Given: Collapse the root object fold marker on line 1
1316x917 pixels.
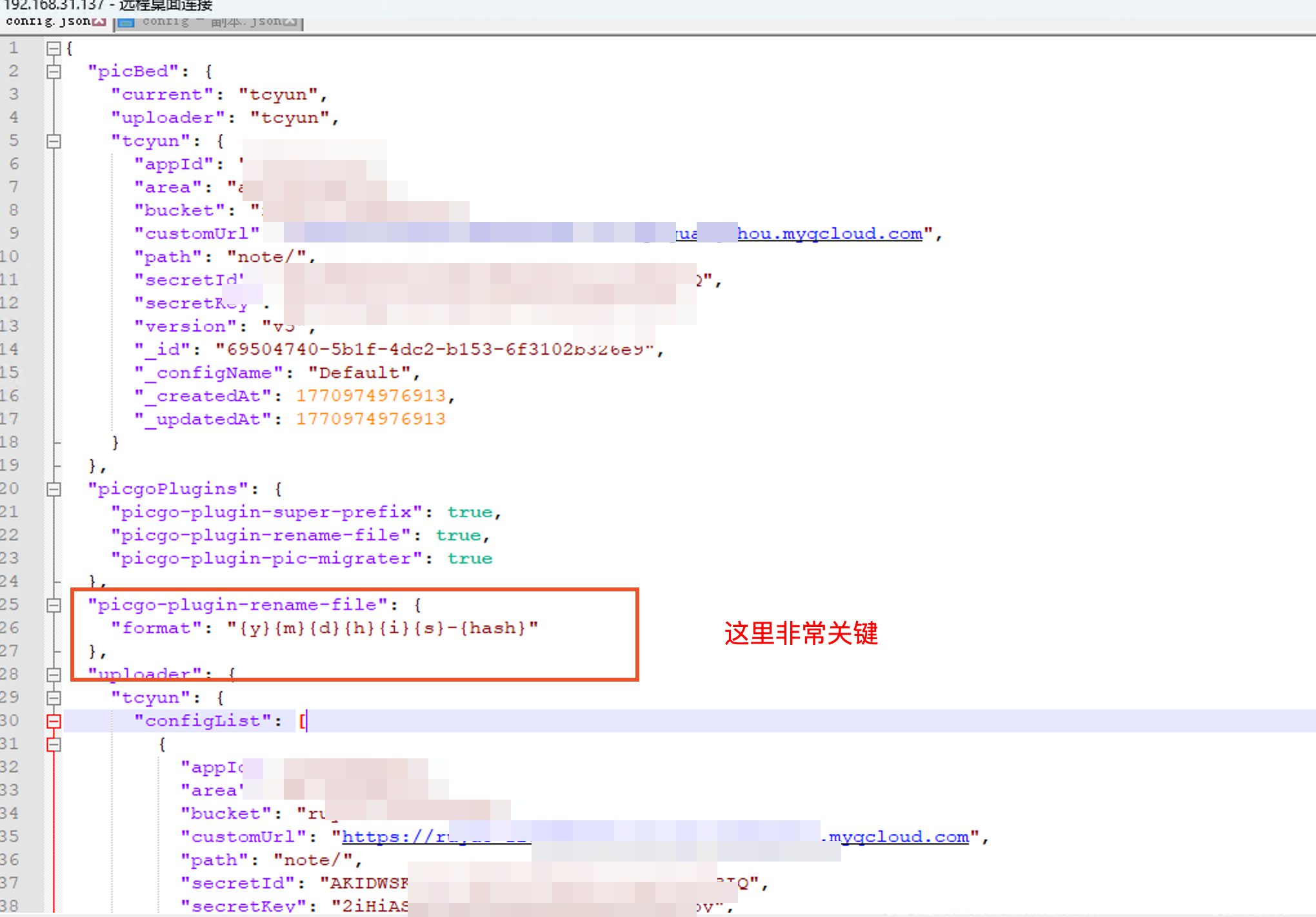Looking at the screenshot, I should [x=54, y=48].
